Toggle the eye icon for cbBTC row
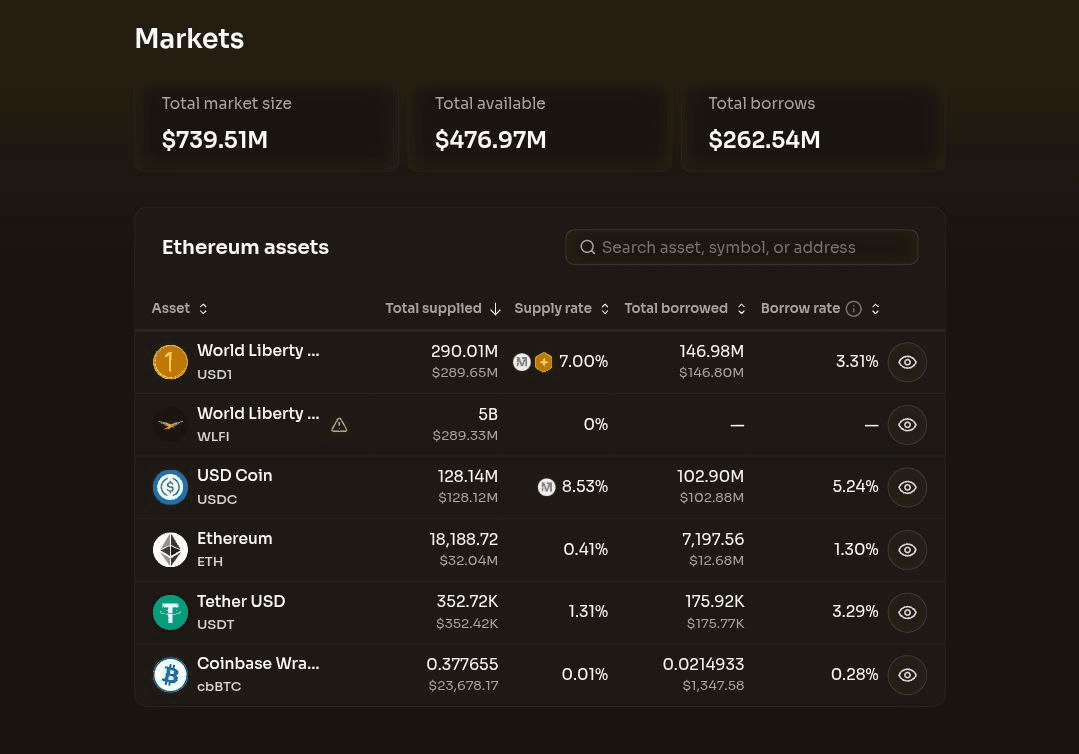This screenshot has height=754, width=1079. (907, 675)
